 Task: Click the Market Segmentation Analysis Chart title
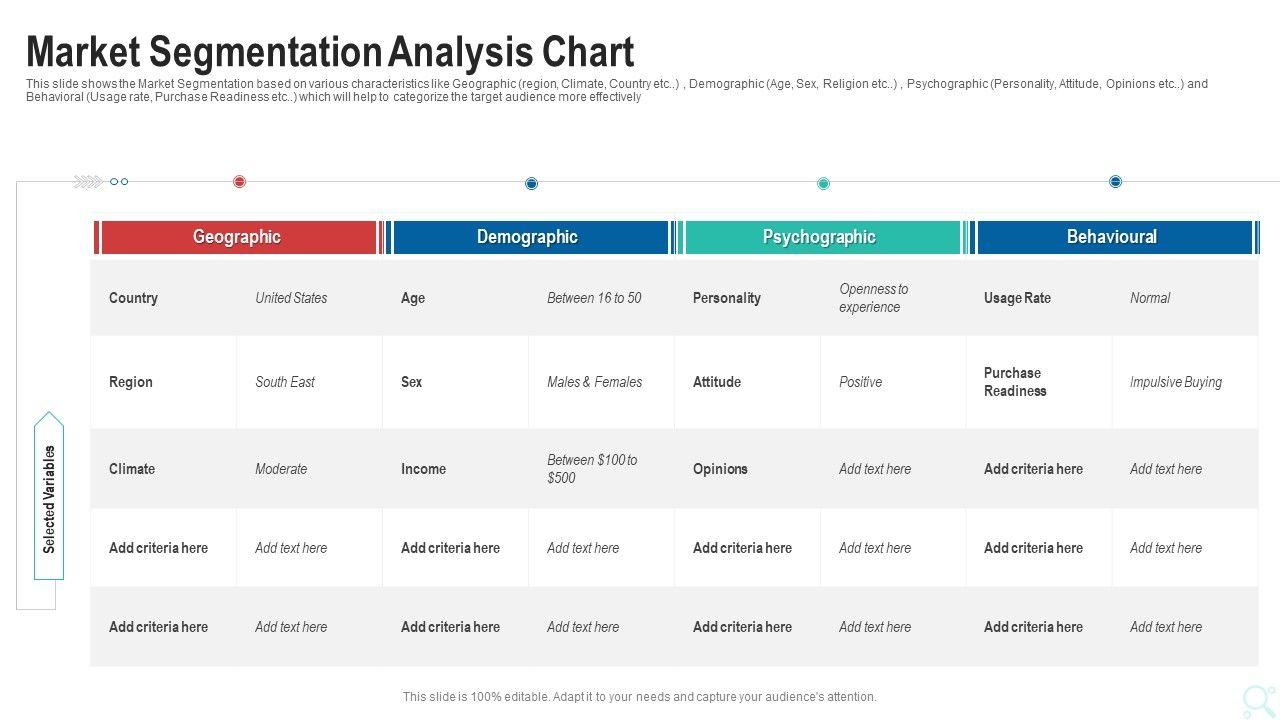[330, 52]
